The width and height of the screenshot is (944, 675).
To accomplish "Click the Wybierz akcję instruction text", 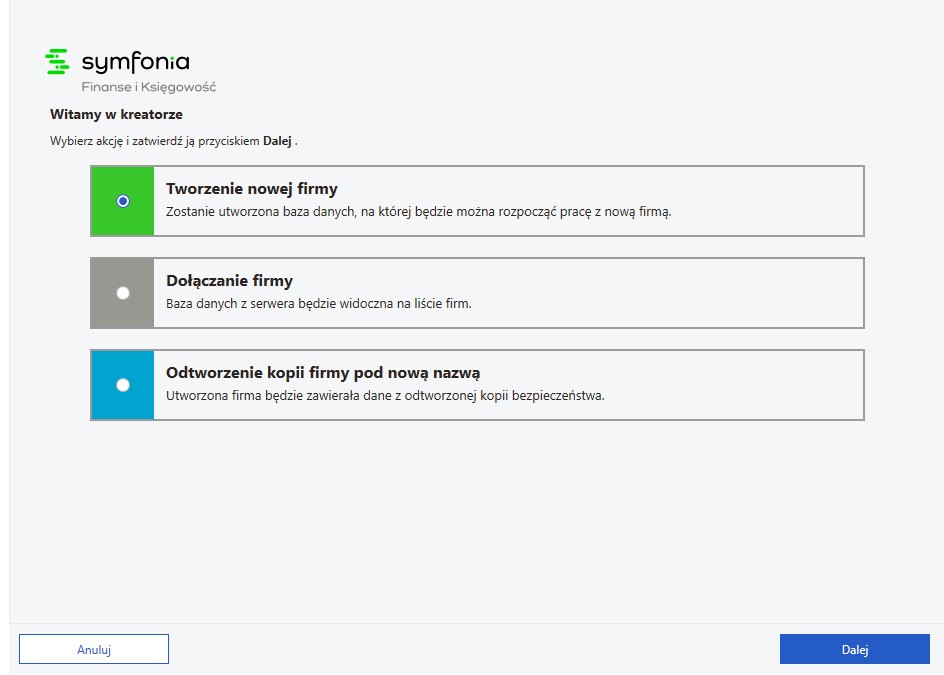I will pos(173,142).
